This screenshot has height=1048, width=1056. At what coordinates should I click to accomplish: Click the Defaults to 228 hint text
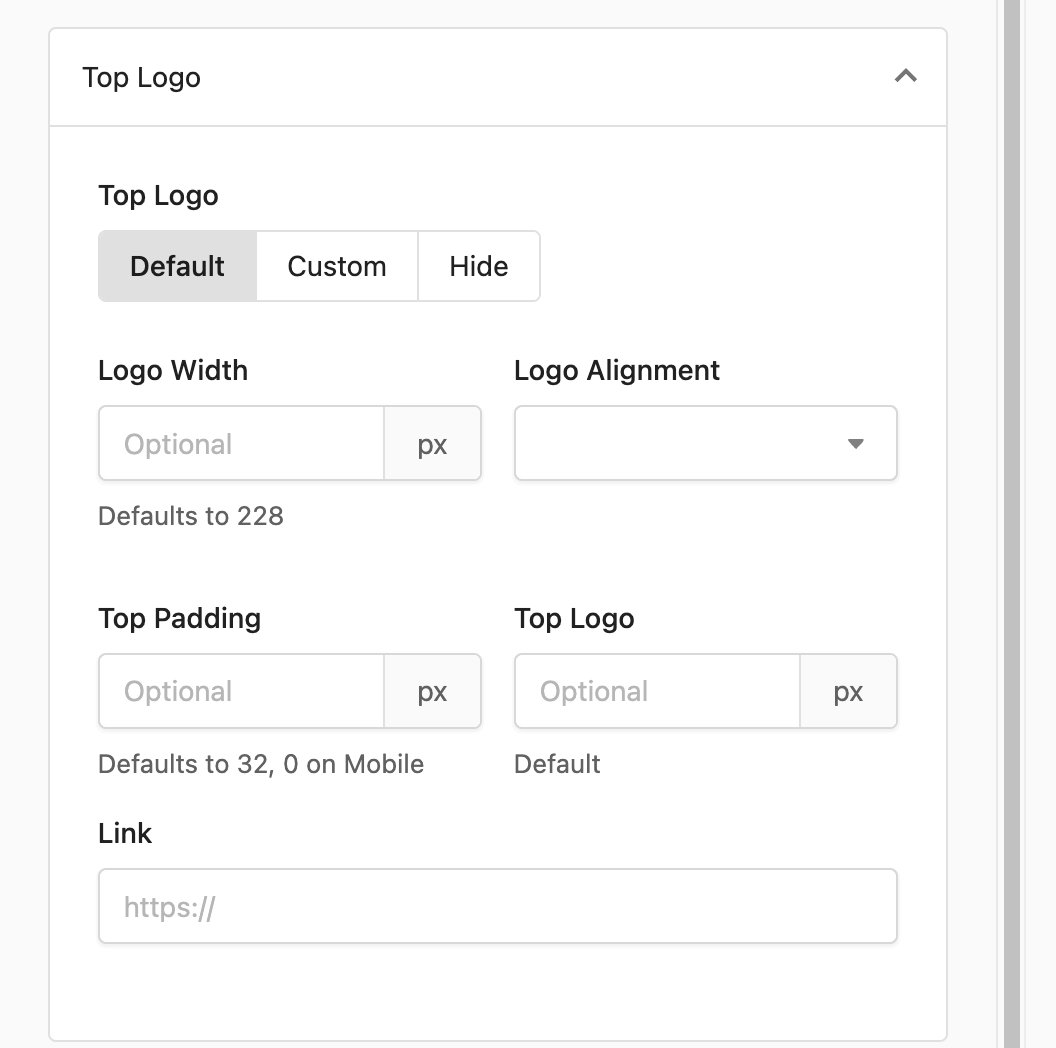(191, 516)
